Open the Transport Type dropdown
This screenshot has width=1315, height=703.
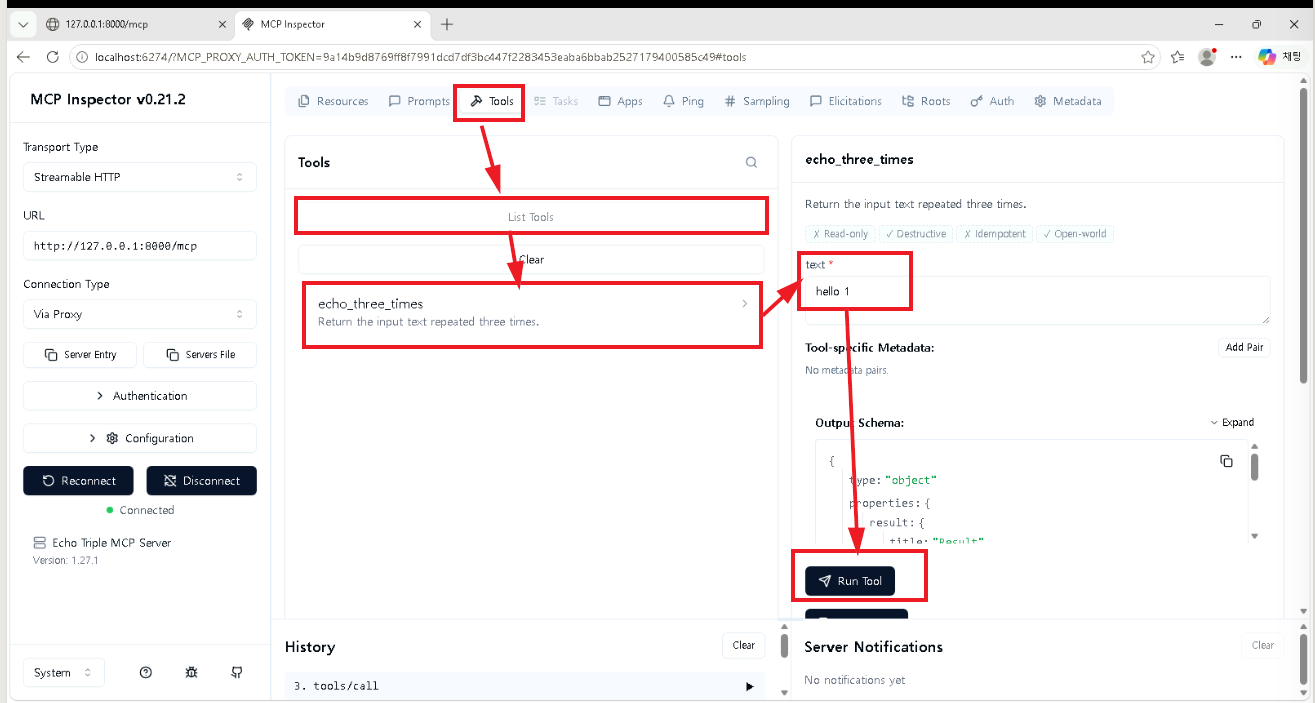[140, 177]
